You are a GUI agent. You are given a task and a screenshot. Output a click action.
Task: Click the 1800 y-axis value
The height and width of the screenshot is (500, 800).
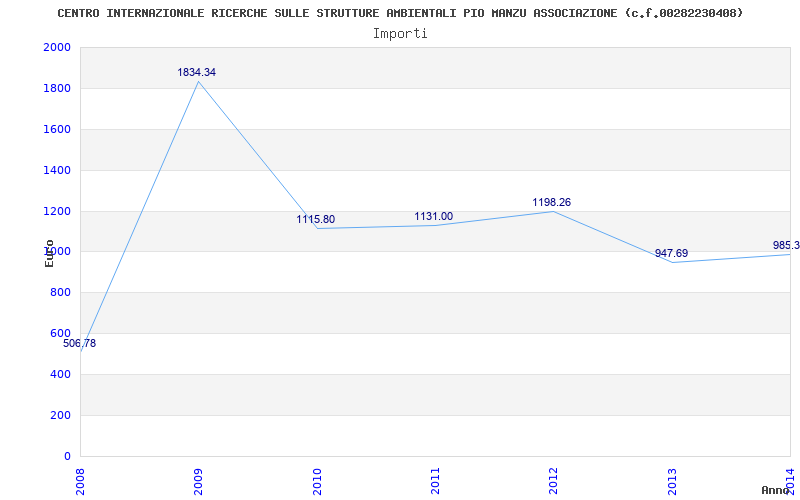tap(57, 88)
